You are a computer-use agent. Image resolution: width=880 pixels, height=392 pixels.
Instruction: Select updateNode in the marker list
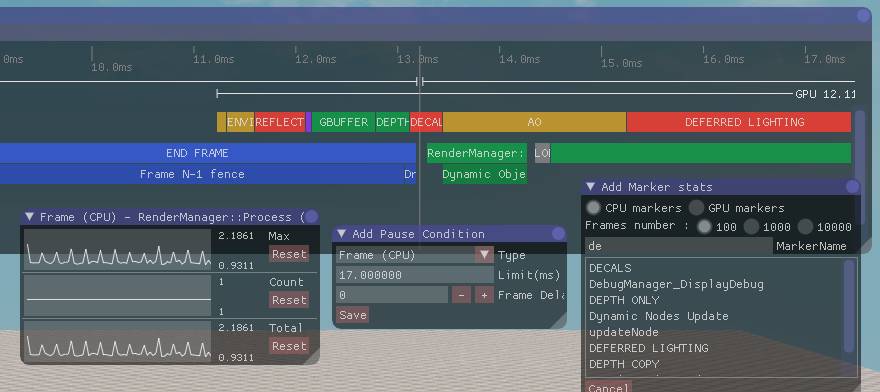click(624, 332)
